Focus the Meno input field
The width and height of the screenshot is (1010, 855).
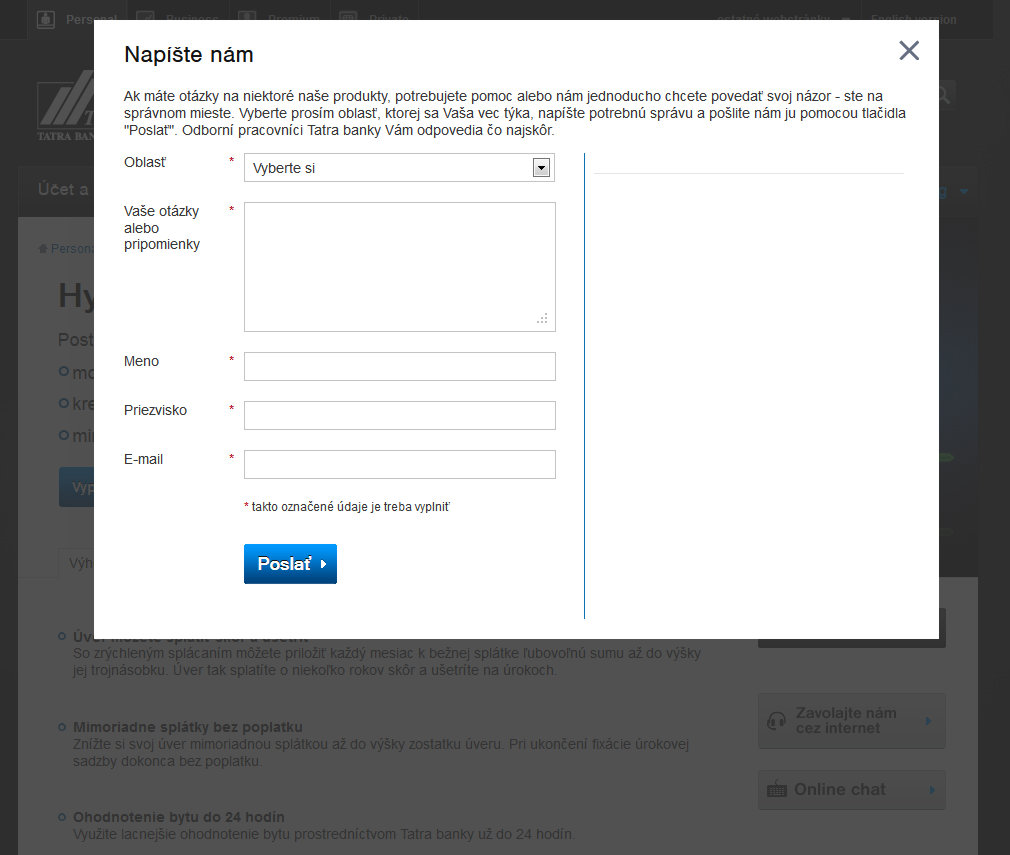(399, 366)
